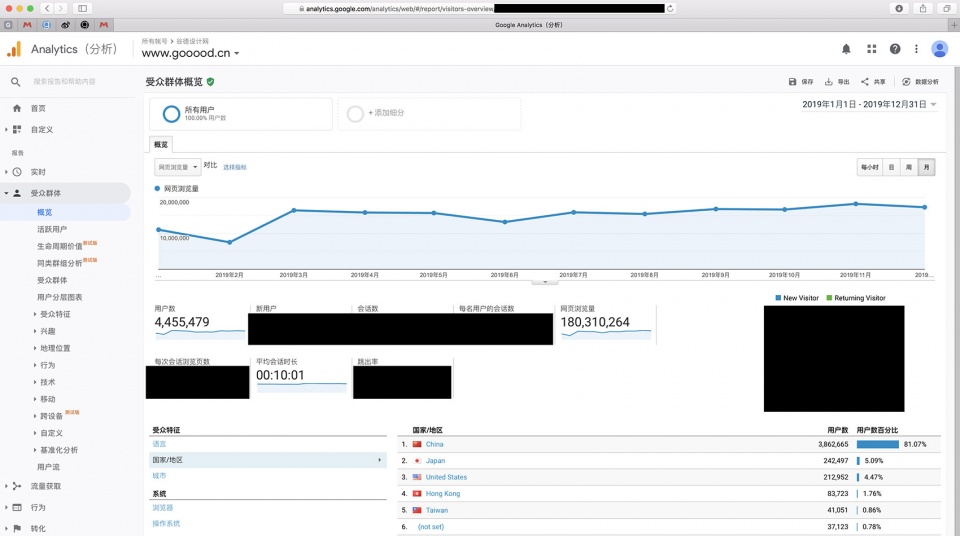Open the 网页浏览量 metric dropdown

pos(178,167)
